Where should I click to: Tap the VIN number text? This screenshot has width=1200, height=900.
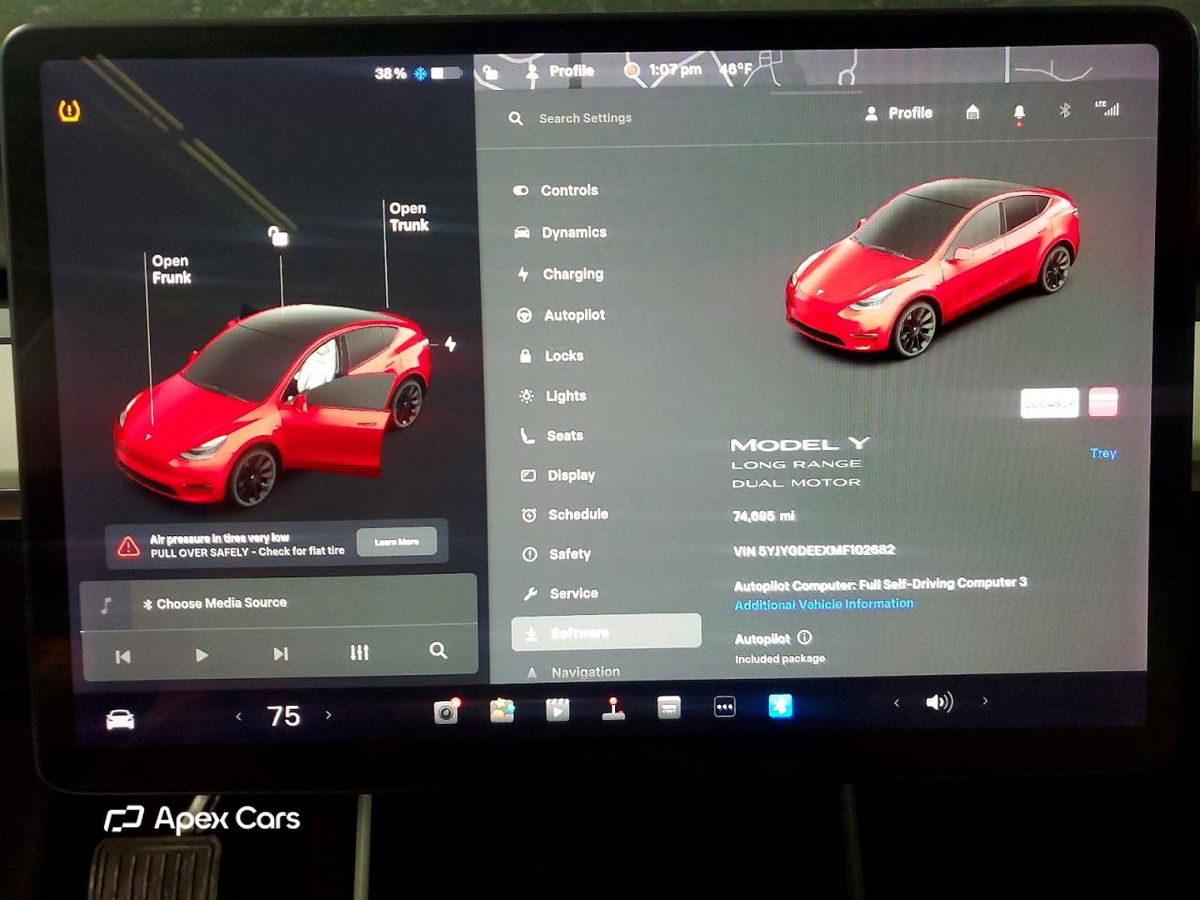pos(813,550)
